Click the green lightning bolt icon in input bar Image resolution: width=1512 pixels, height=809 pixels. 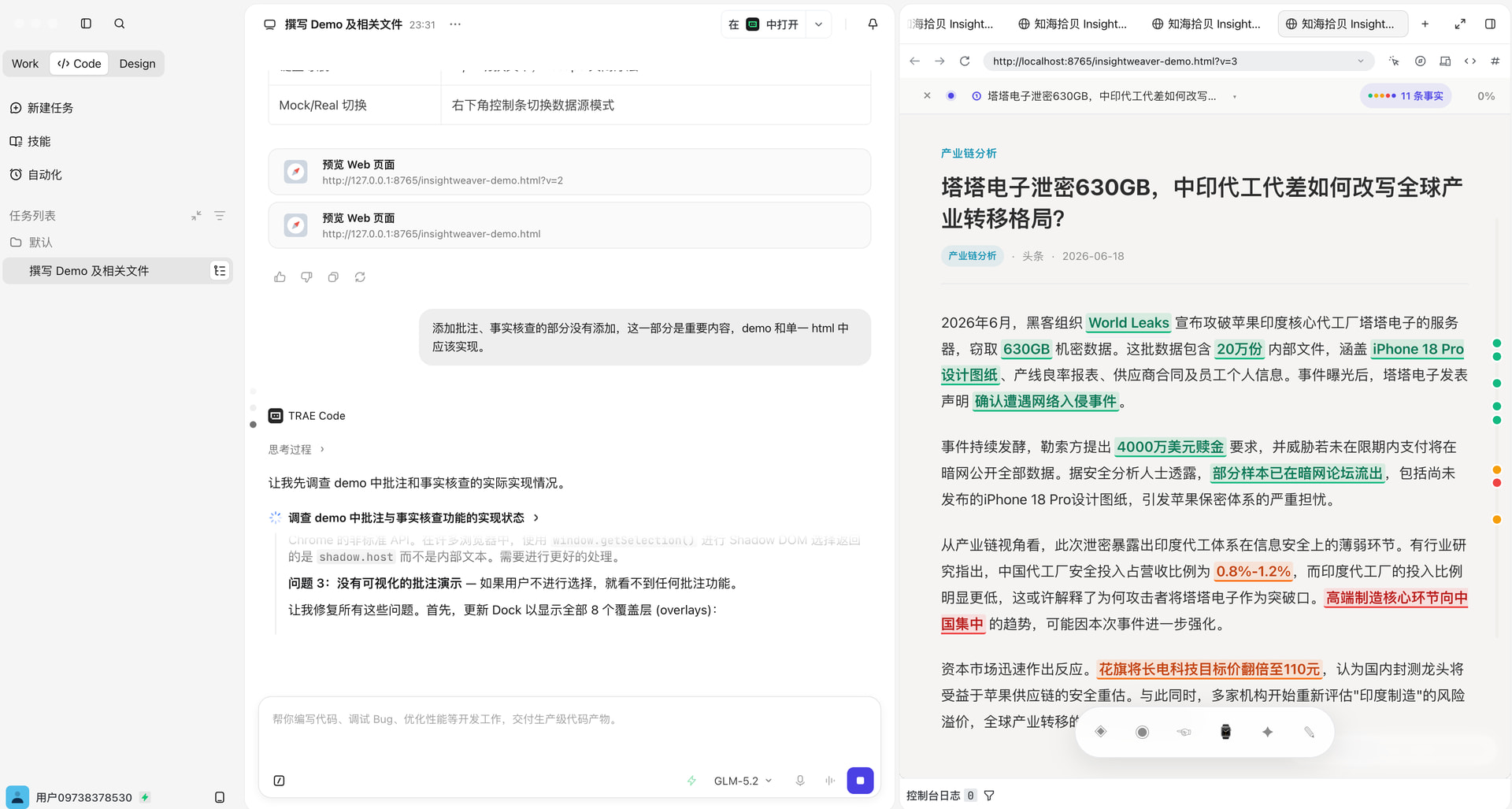click(691, 781)
